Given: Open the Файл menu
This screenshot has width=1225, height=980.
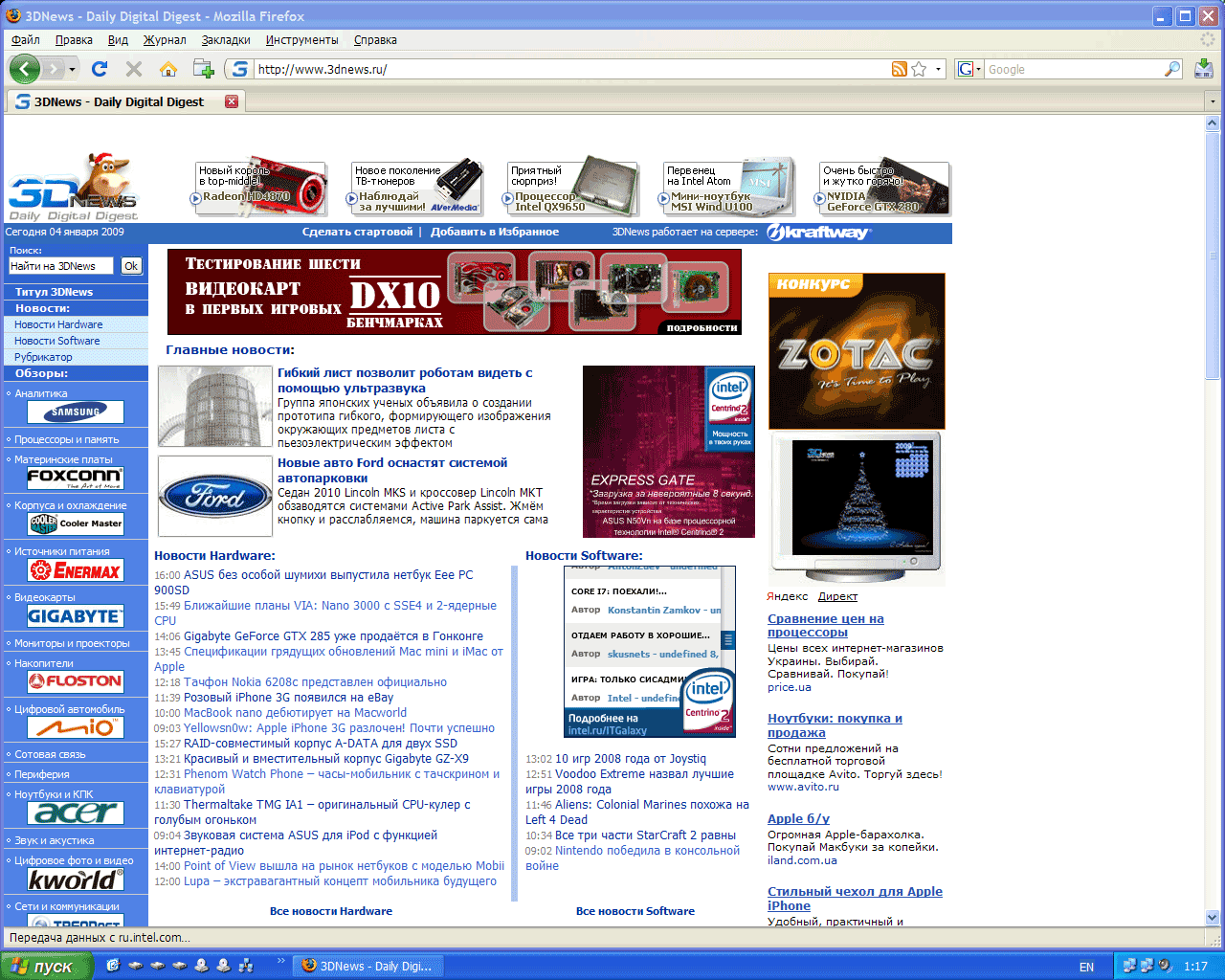Looking at the screenshot, I should pos(26,40).
